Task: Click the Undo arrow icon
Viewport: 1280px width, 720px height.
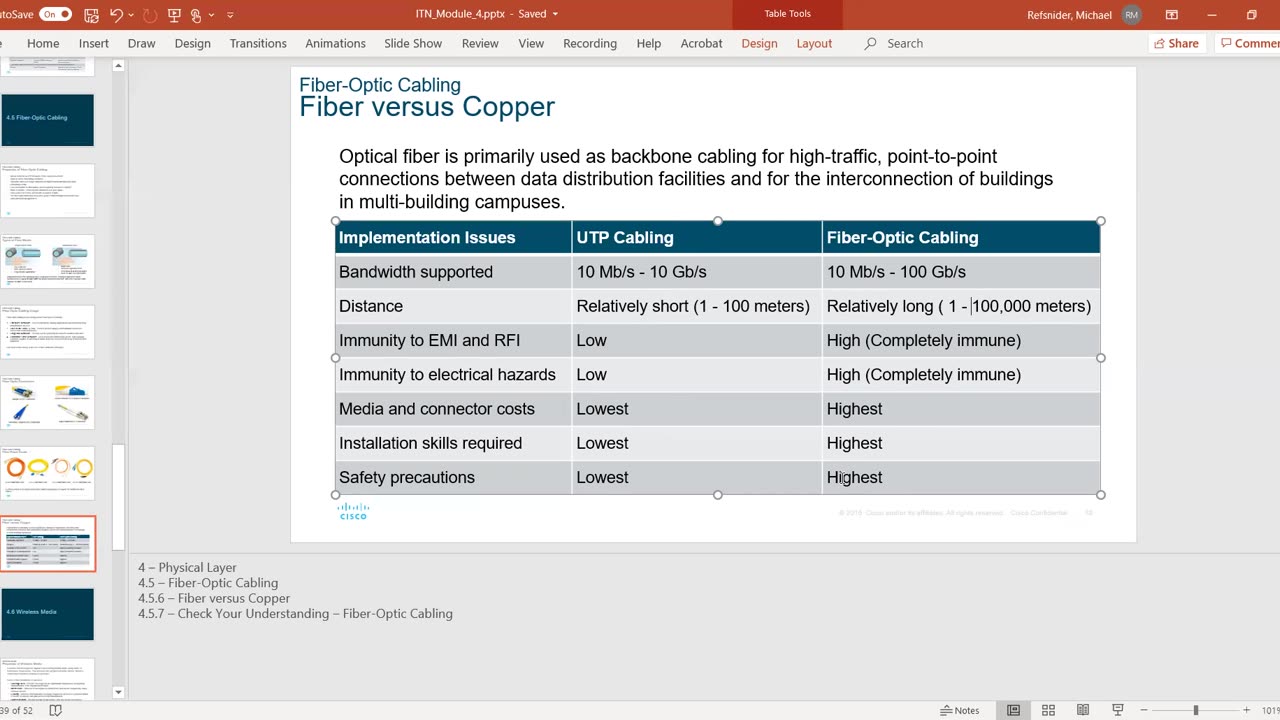Action: point(117,15)
